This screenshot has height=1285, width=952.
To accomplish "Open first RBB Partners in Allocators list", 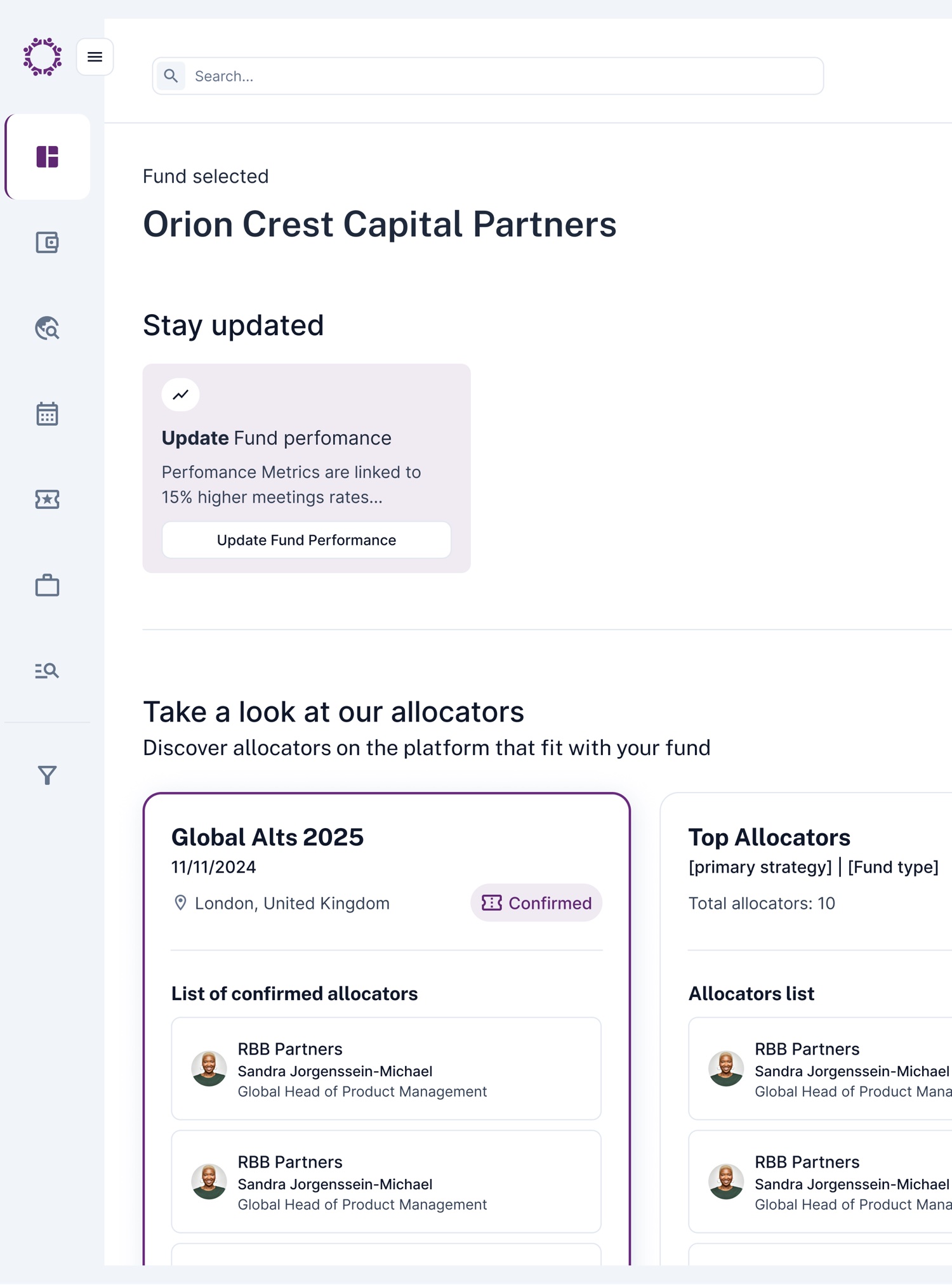I will click(x=820, y=1069).
